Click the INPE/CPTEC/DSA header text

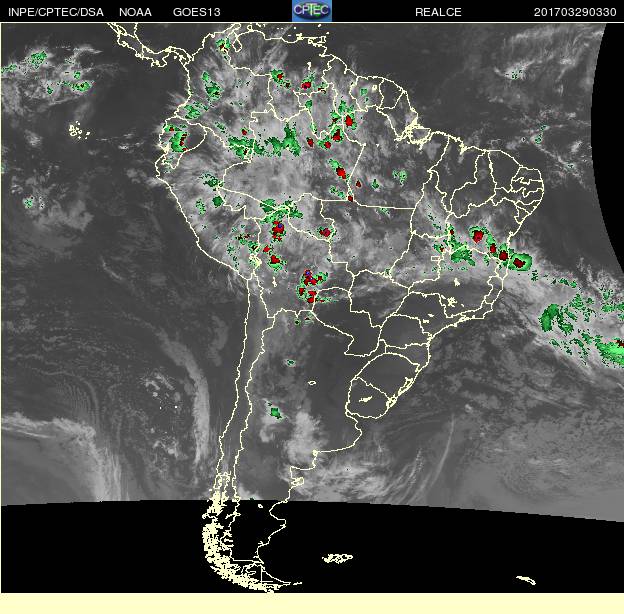(56, 12)
